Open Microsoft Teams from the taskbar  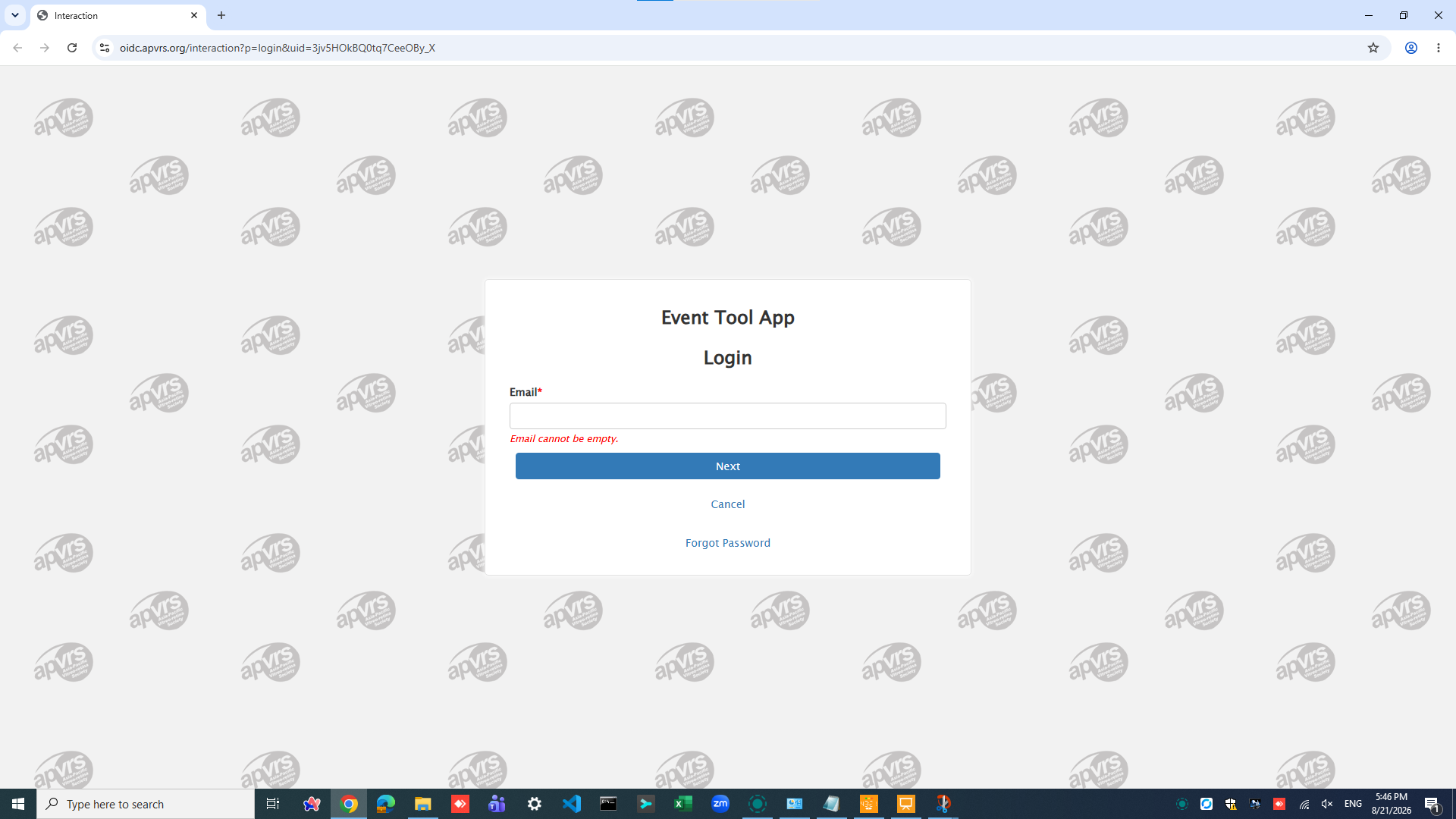[497, 804]
